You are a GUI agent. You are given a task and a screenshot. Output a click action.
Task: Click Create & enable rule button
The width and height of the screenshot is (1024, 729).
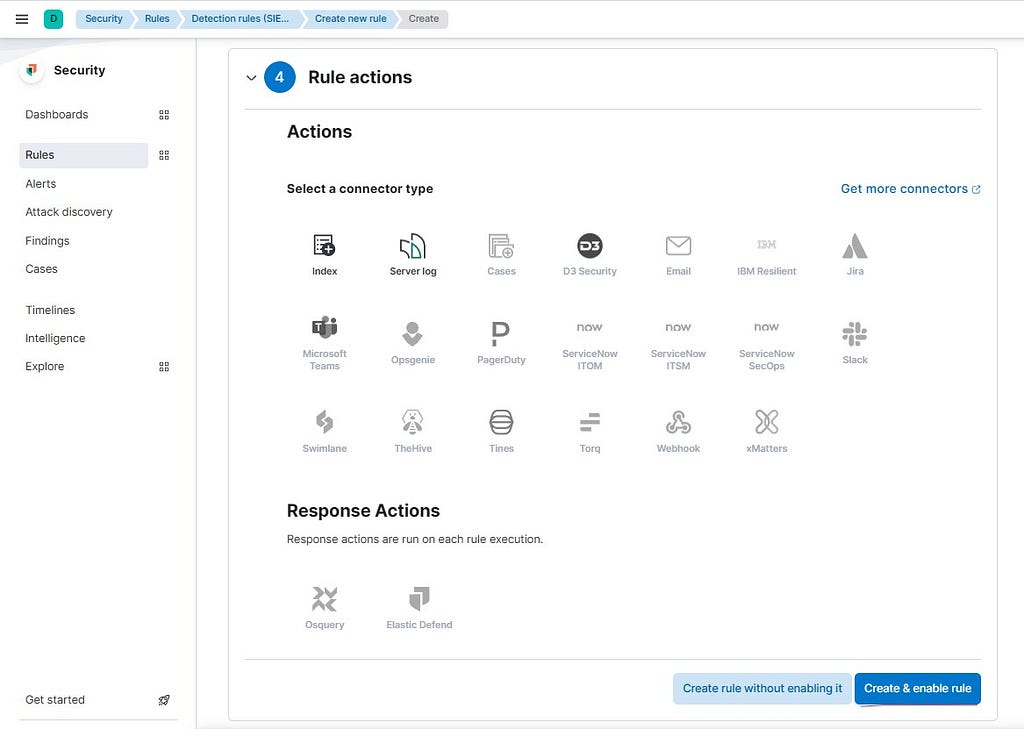[918, 688]
